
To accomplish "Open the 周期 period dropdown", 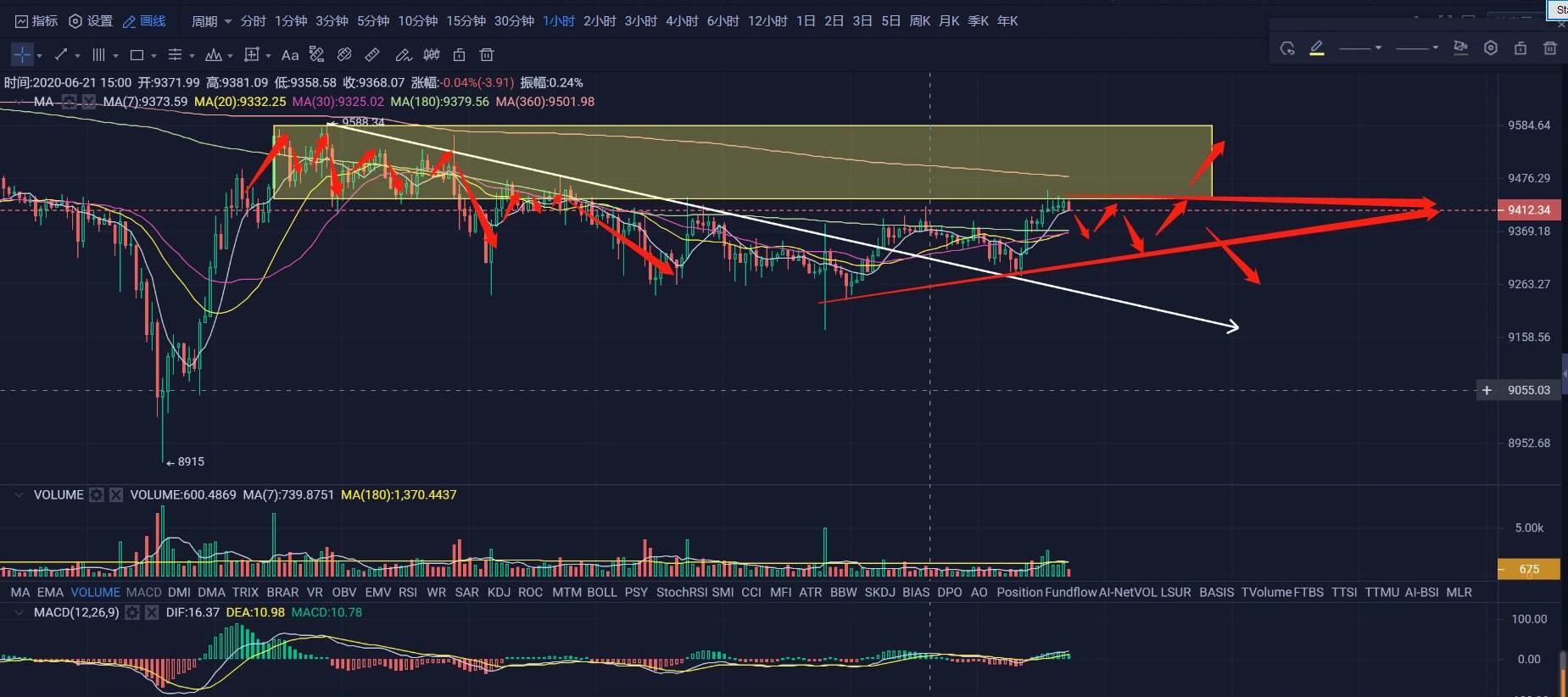I will pos(211,21).
